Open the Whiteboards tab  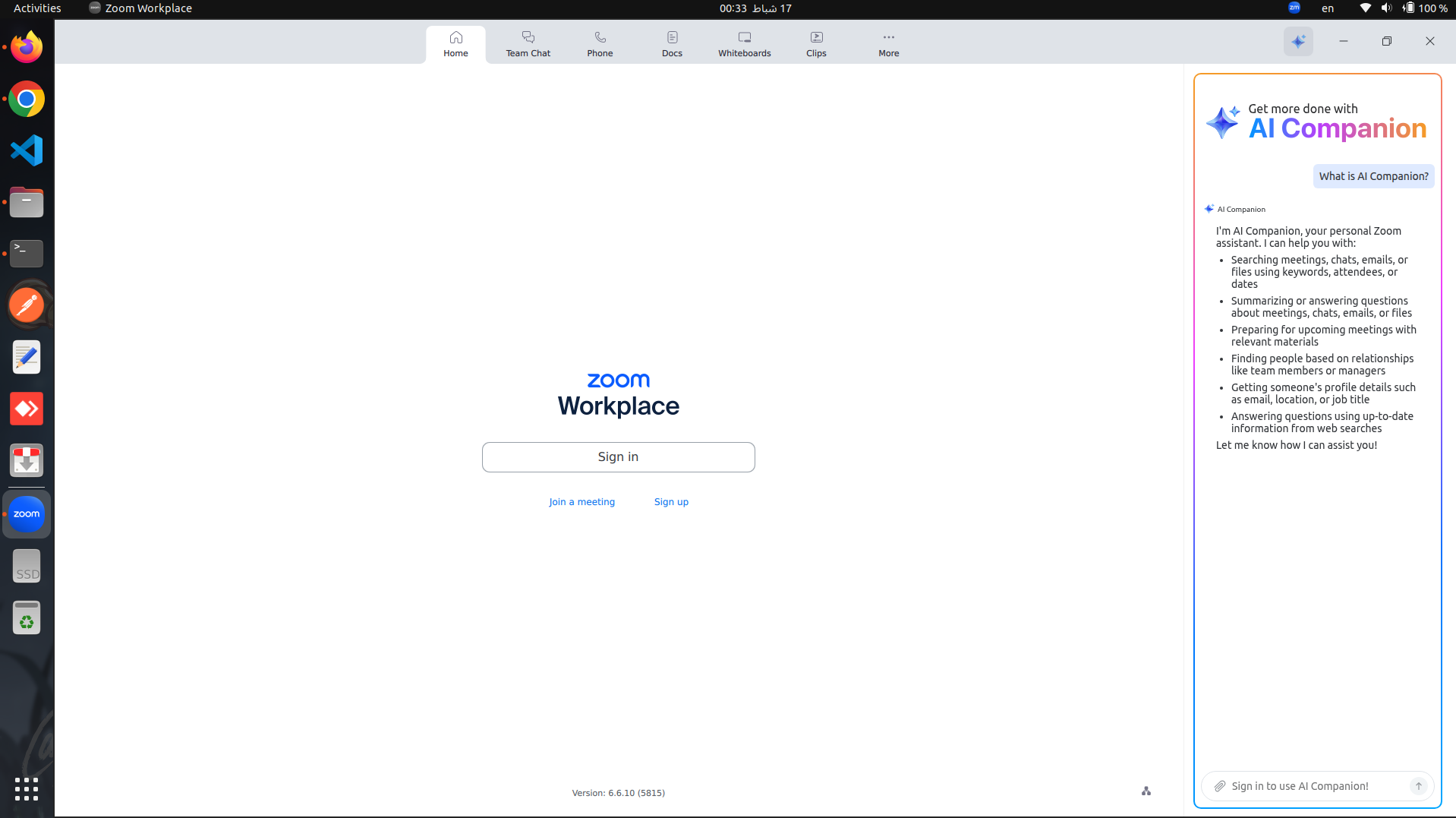(744, 44)
